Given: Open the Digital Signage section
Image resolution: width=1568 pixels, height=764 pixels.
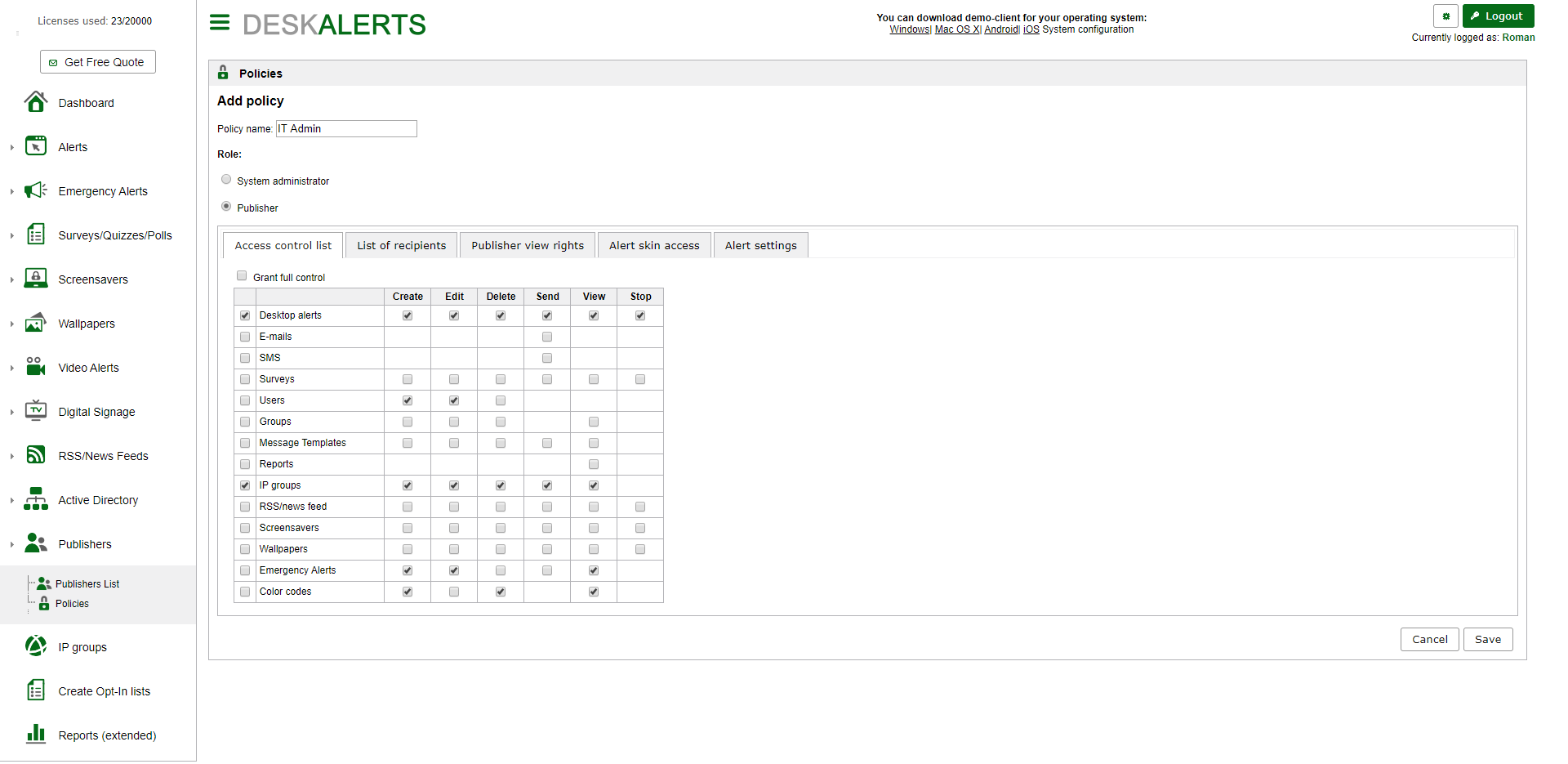Looking at the screenshot, I should (x=96, y=411).
